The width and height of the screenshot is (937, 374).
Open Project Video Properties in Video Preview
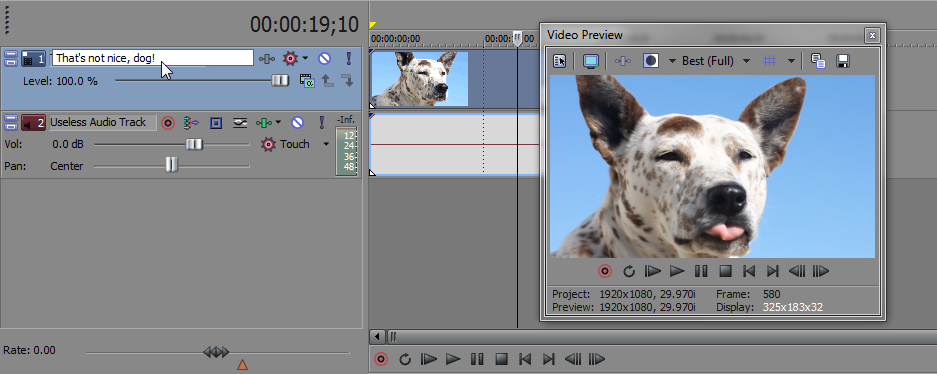point(560,61)
